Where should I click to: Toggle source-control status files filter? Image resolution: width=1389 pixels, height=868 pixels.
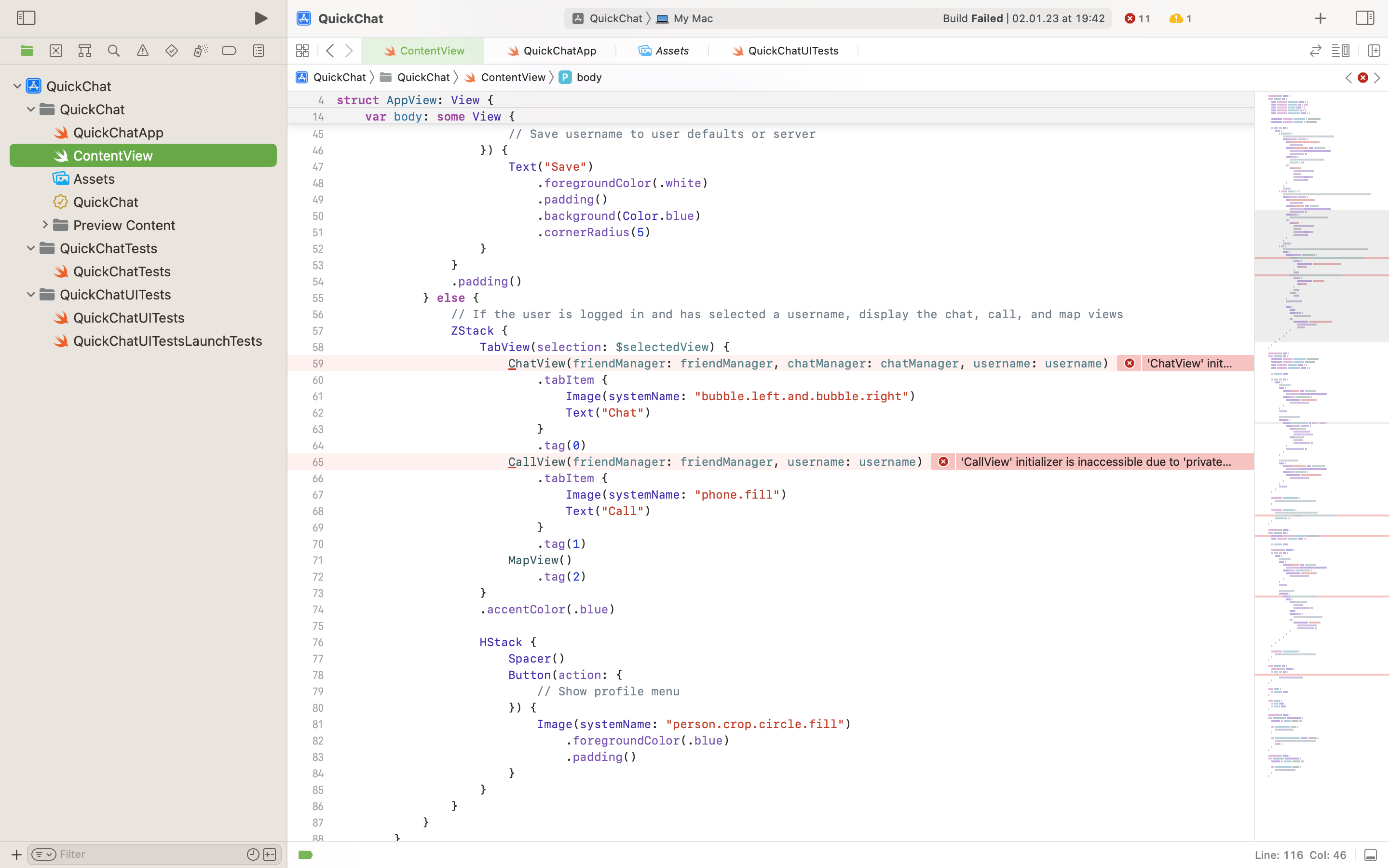(x=270, y=854)
